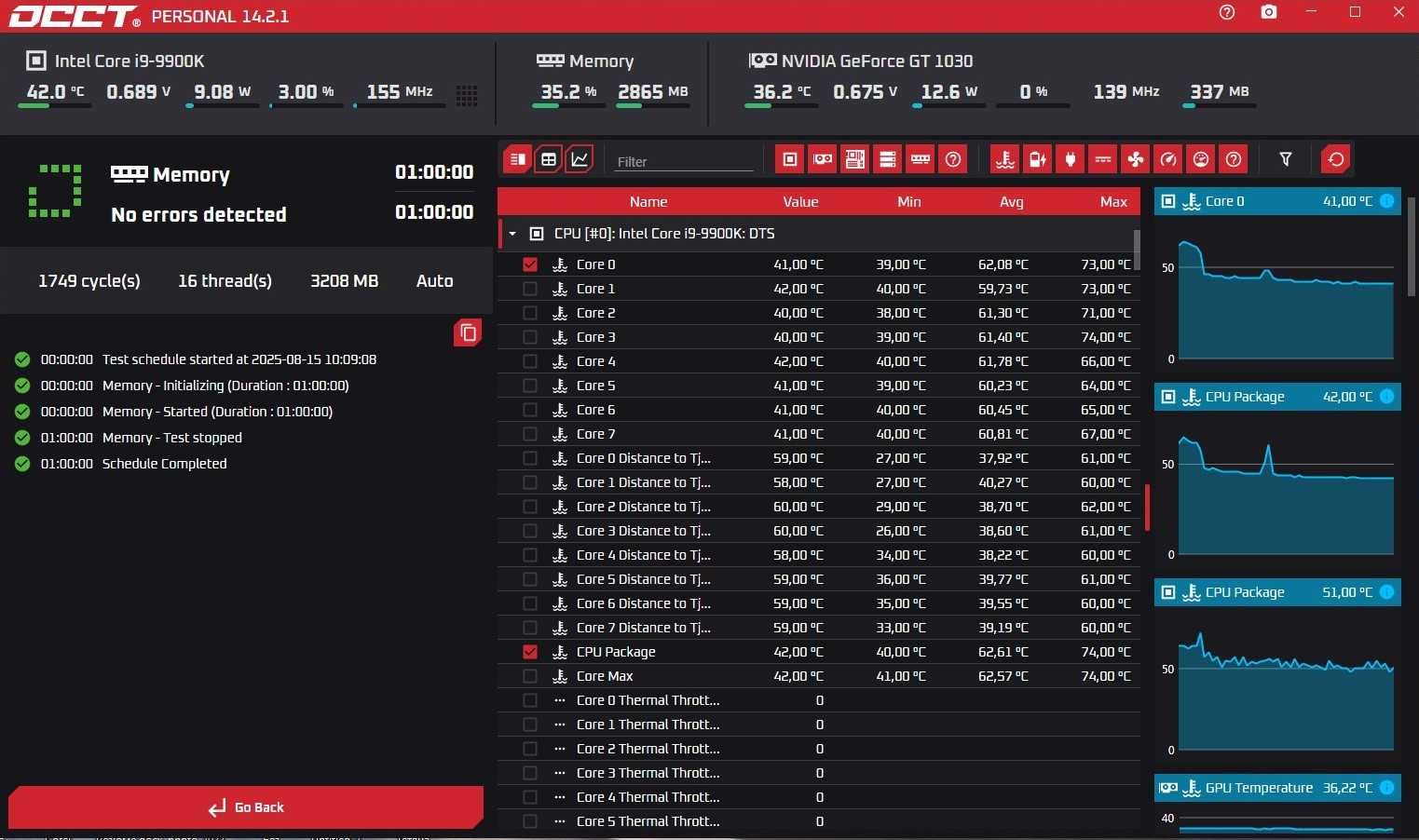The height and width of the screenshot is (840, 1419).
Task: Filter sensors by memory icon
Action: pyautogui.click(x=921, y=159)
